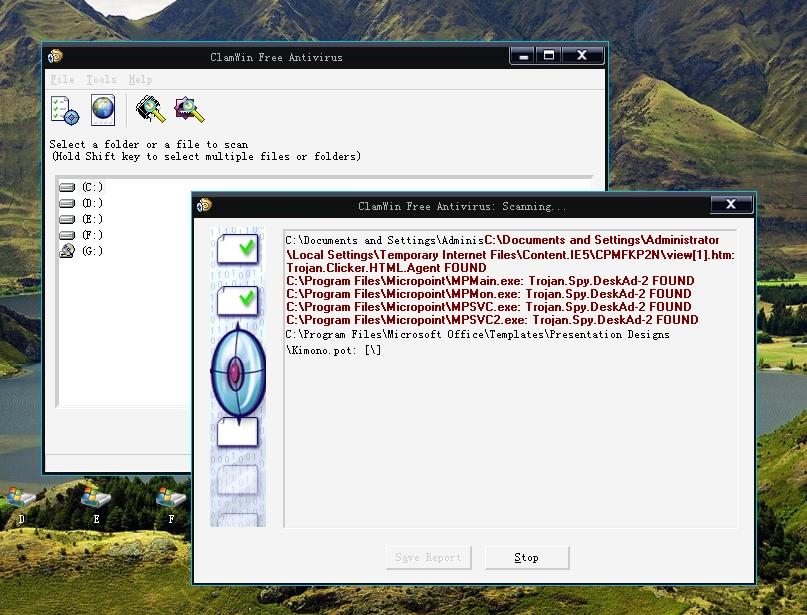807x615 pixels.
Task: Click the ClamWin icon in the main window title bar
Action: pos(55,56)
